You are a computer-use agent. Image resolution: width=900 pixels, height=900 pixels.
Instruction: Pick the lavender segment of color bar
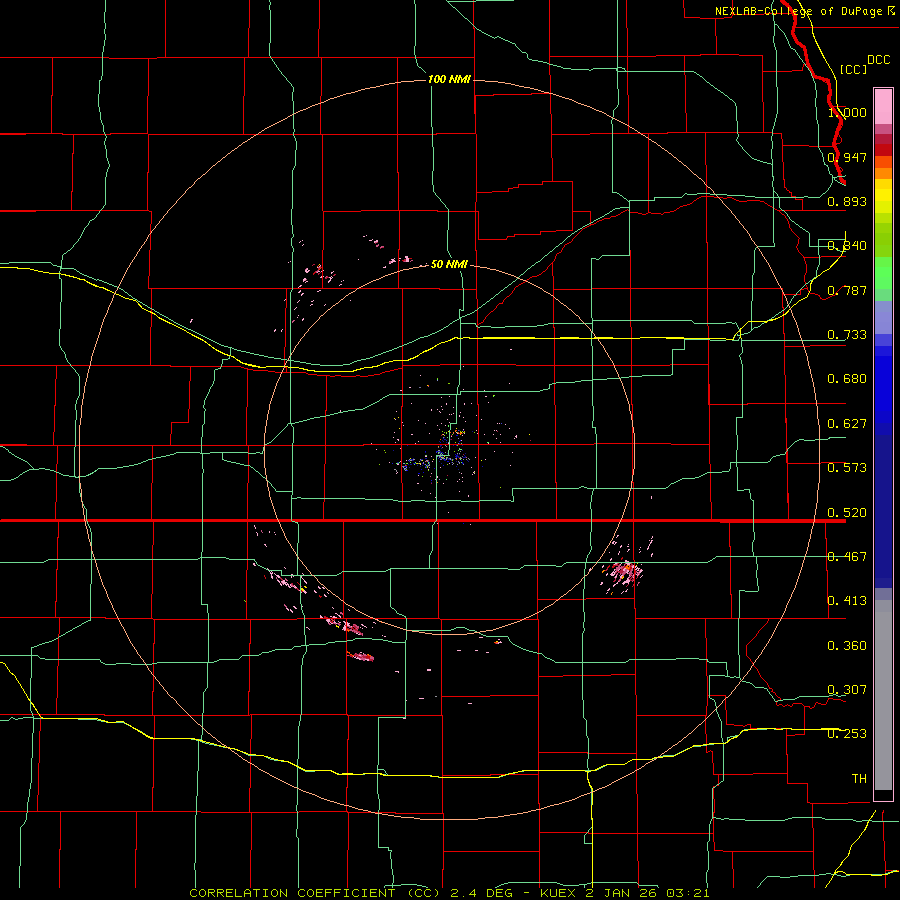point(883,317)
